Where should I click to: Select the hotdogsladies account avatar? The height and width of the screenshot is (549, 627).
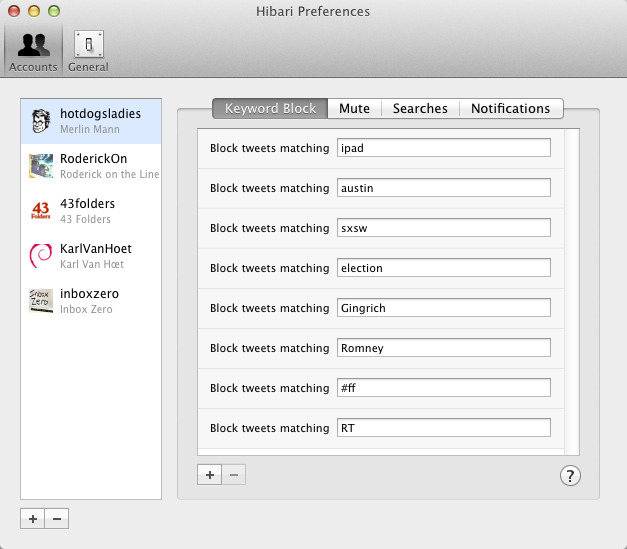pos(41,121)
